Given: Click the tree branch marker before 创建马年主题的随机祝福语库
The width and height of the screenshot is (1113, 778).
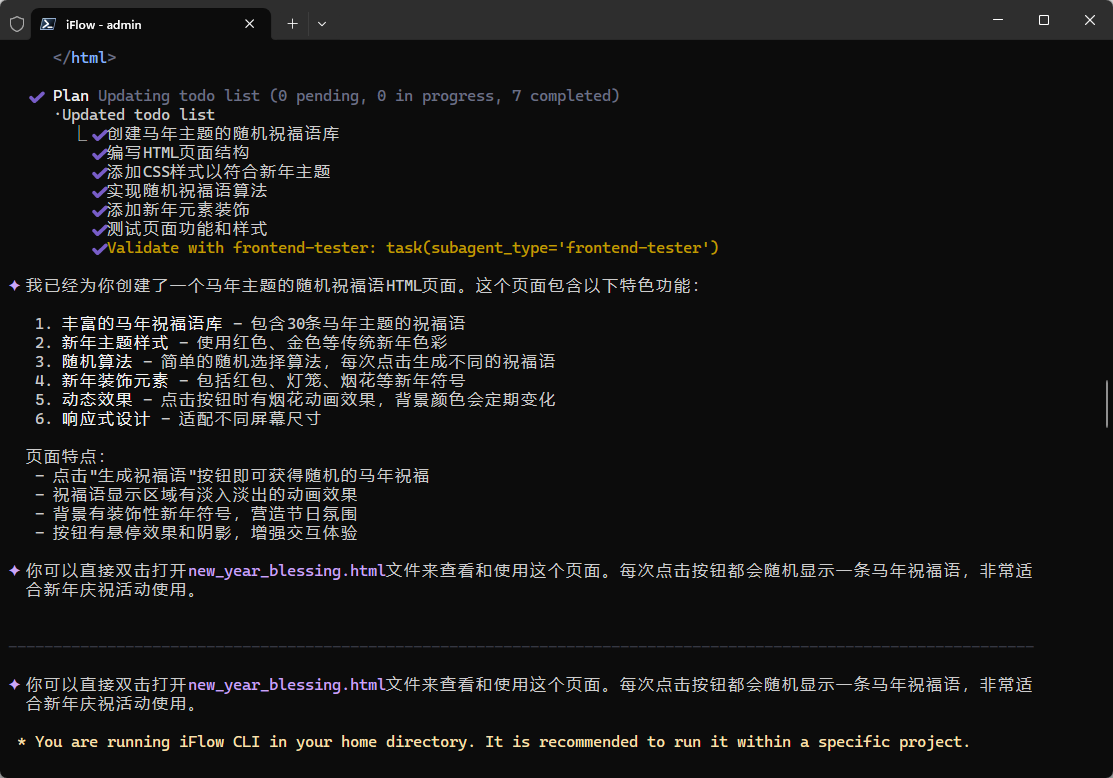Looking at the screenshot, I should 82,134.
